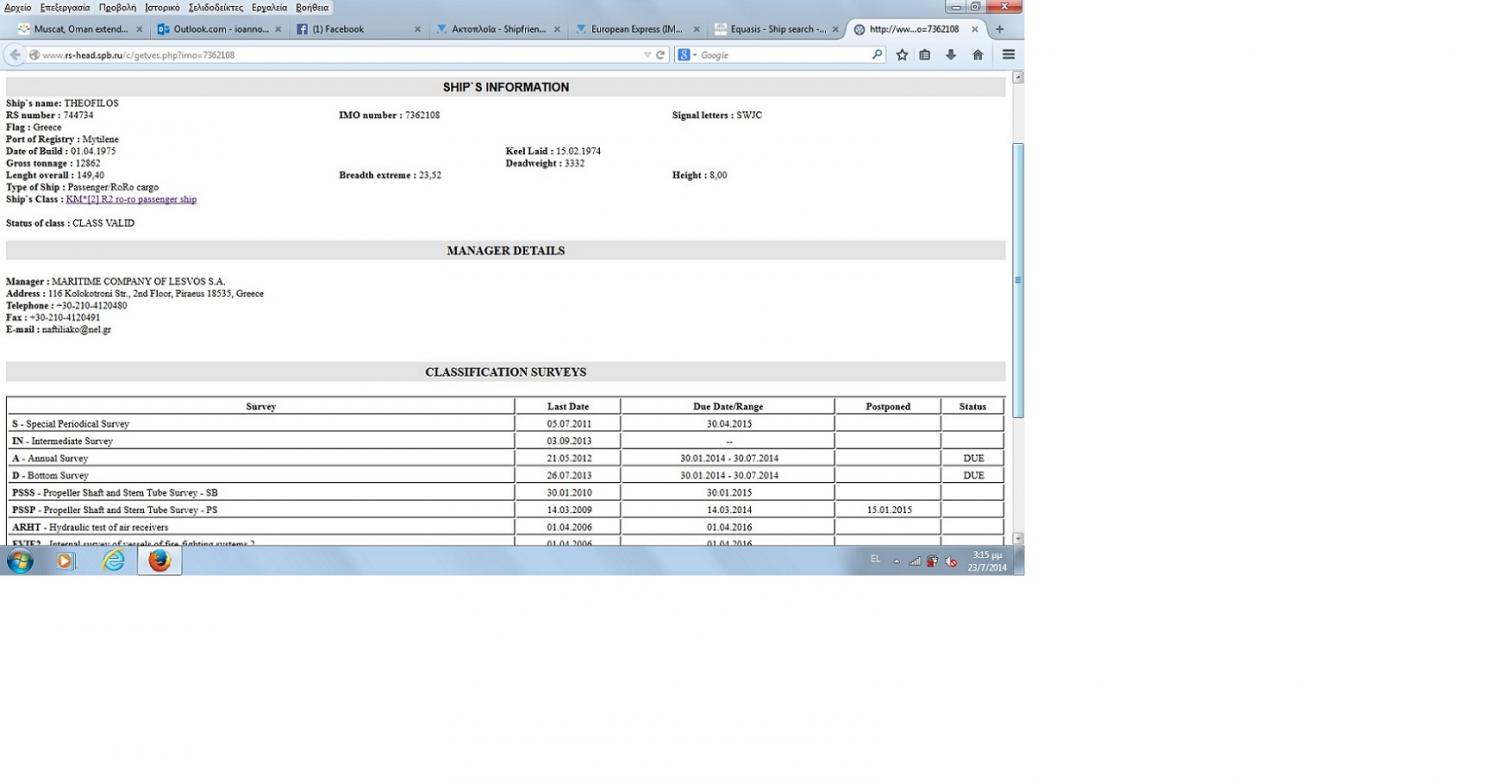Close the Facebook tab

417,29
